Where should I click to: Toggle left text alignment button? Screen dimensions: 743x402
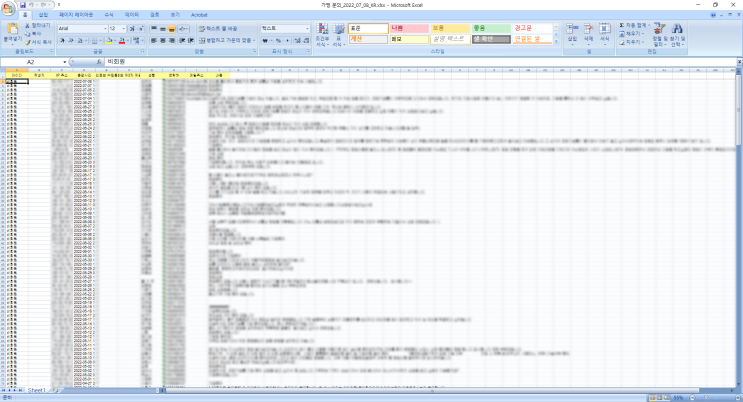[154, 41]
